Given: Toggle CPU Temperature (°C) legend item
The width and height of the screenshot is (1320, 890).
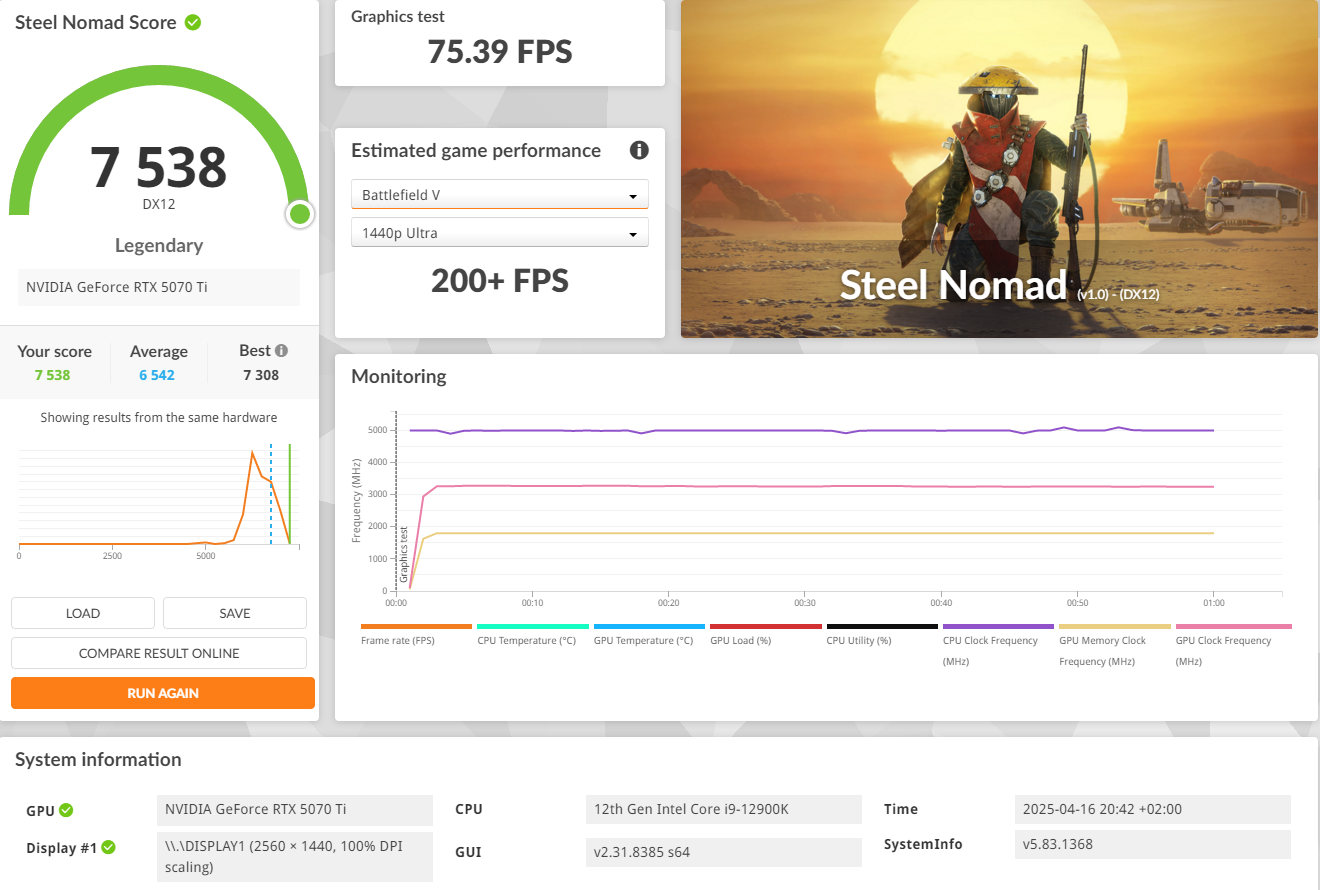Looking at the screenshot, I should tap(532, 635).
